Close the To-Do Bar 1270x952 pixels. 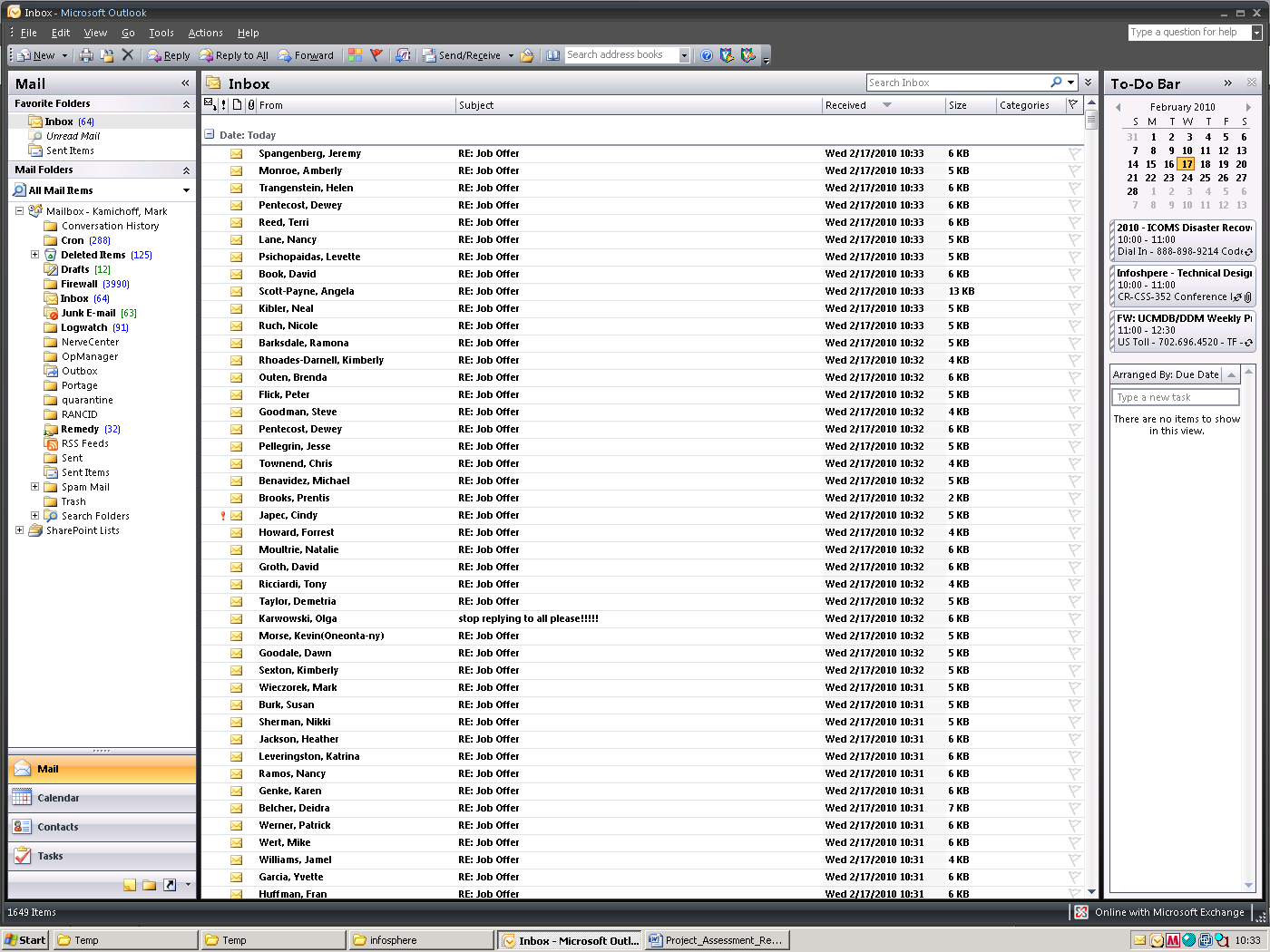1252,83
